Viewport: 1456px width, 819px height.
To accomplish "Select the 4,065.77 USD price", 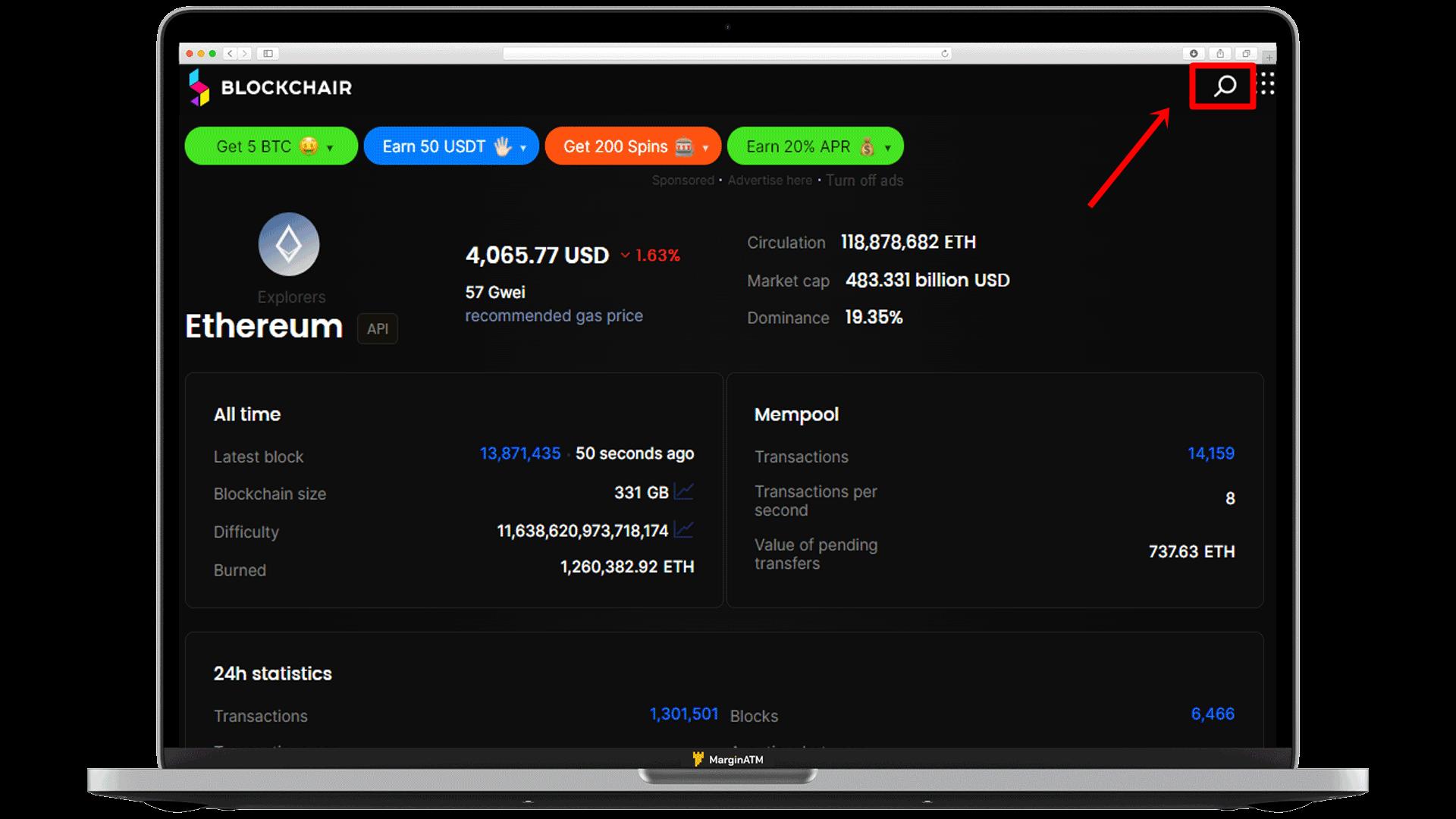I will tap(537, 256).
